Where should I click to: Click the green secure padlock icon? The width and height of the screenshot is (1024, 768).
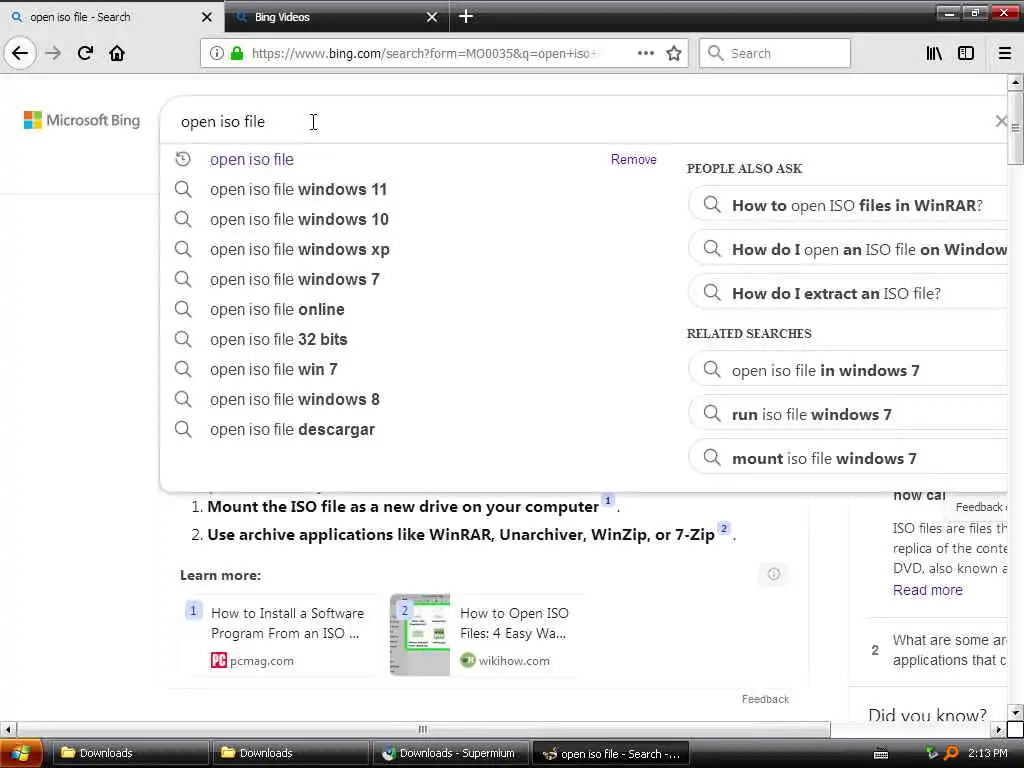(x=236, y=53)
